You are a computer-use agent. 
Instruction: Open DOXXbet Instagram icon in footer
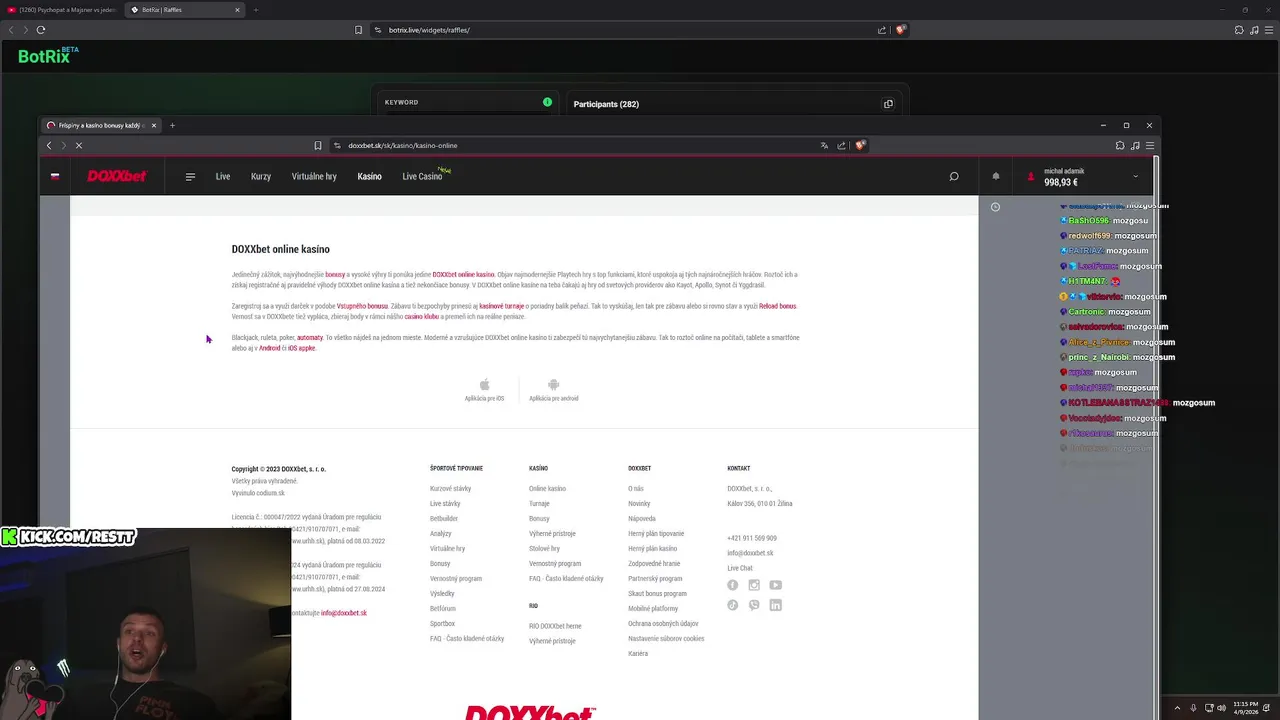click(x=754, y=585)
